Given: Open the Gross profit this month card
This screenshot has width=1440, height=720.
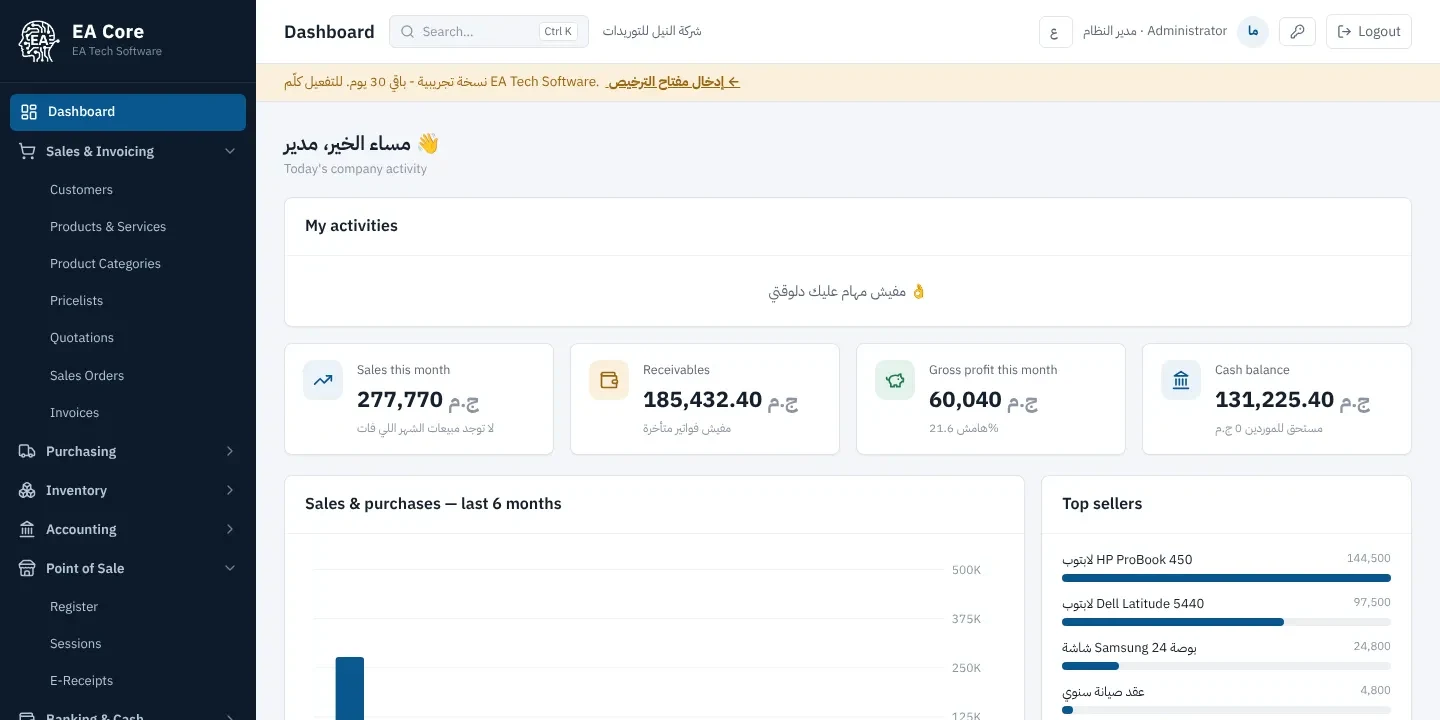Looking at the screenshot, I should 991,399.
